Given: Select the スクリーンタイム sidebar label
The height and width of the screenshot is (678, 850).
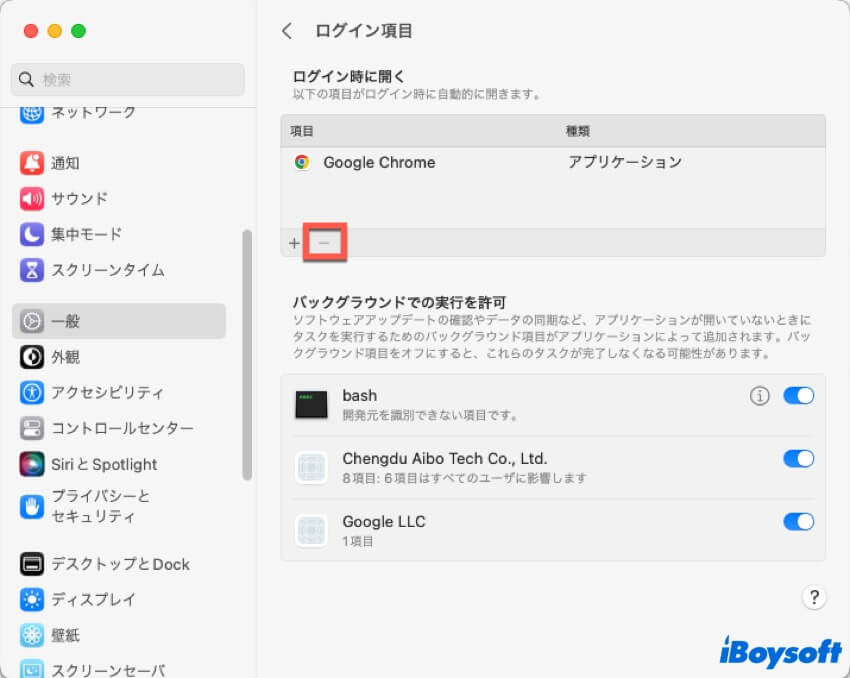Looking at the screenshot, I should [108, 270].
